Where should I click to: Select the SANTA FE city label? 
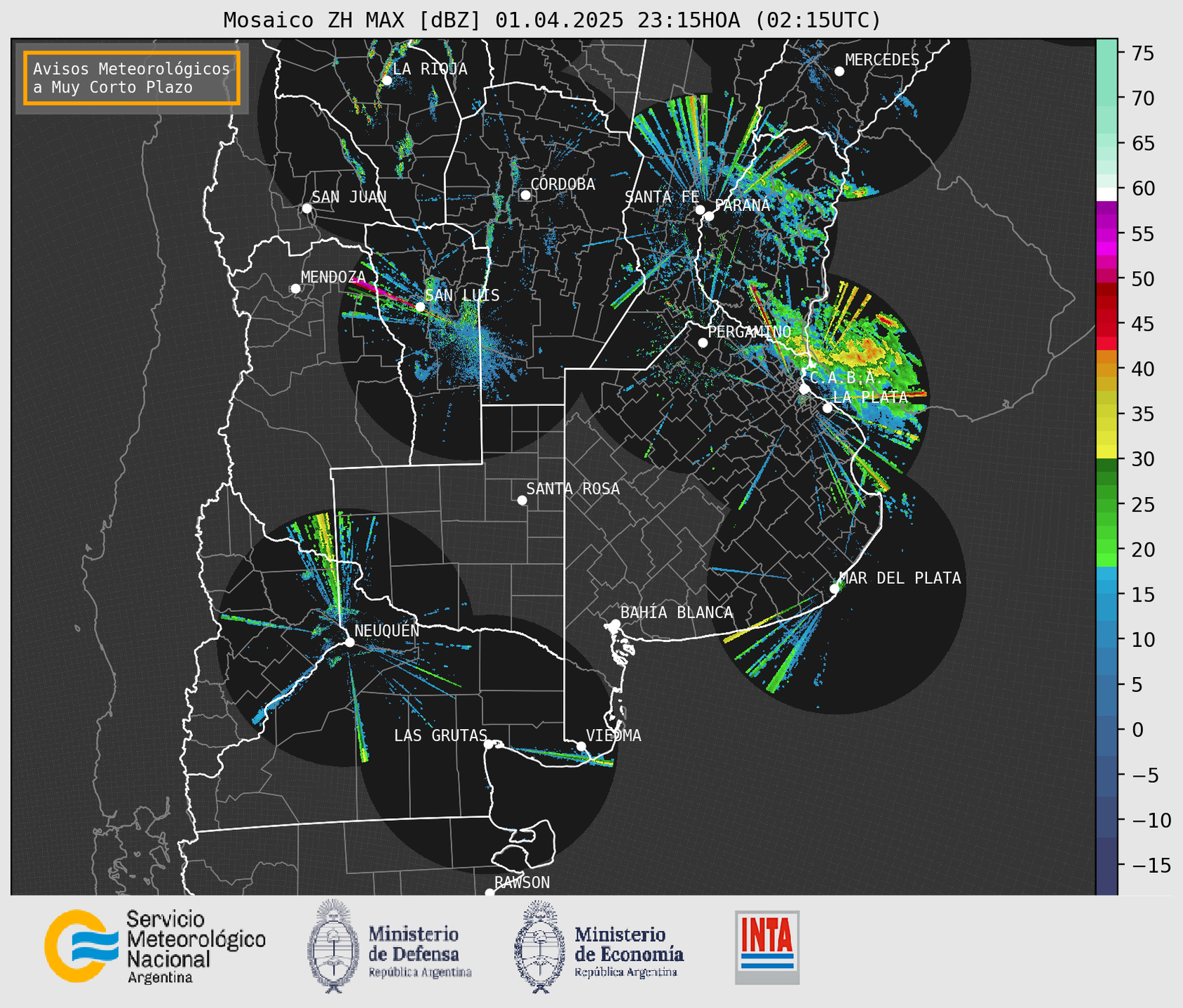[x=662, y=197]
